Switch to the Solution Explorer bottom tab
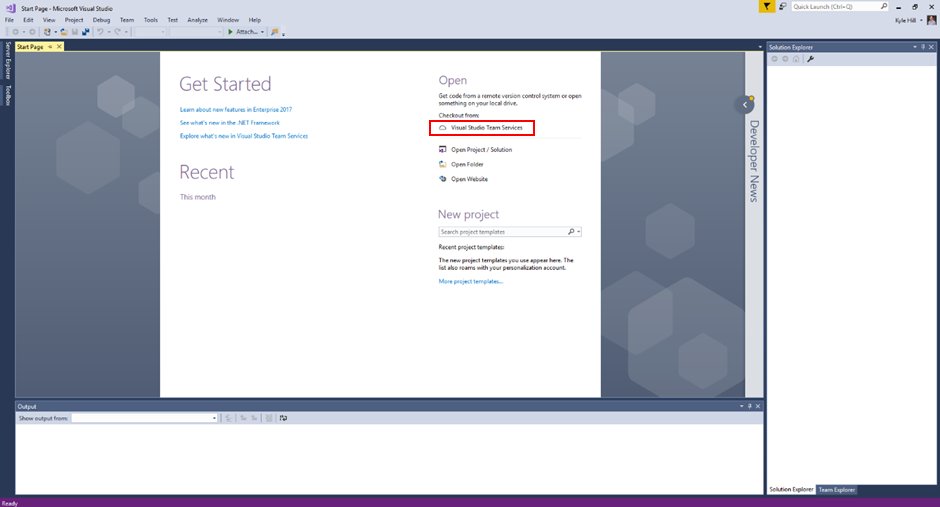The width and height of the screenshot is (940, 507). tap(791, 490)
